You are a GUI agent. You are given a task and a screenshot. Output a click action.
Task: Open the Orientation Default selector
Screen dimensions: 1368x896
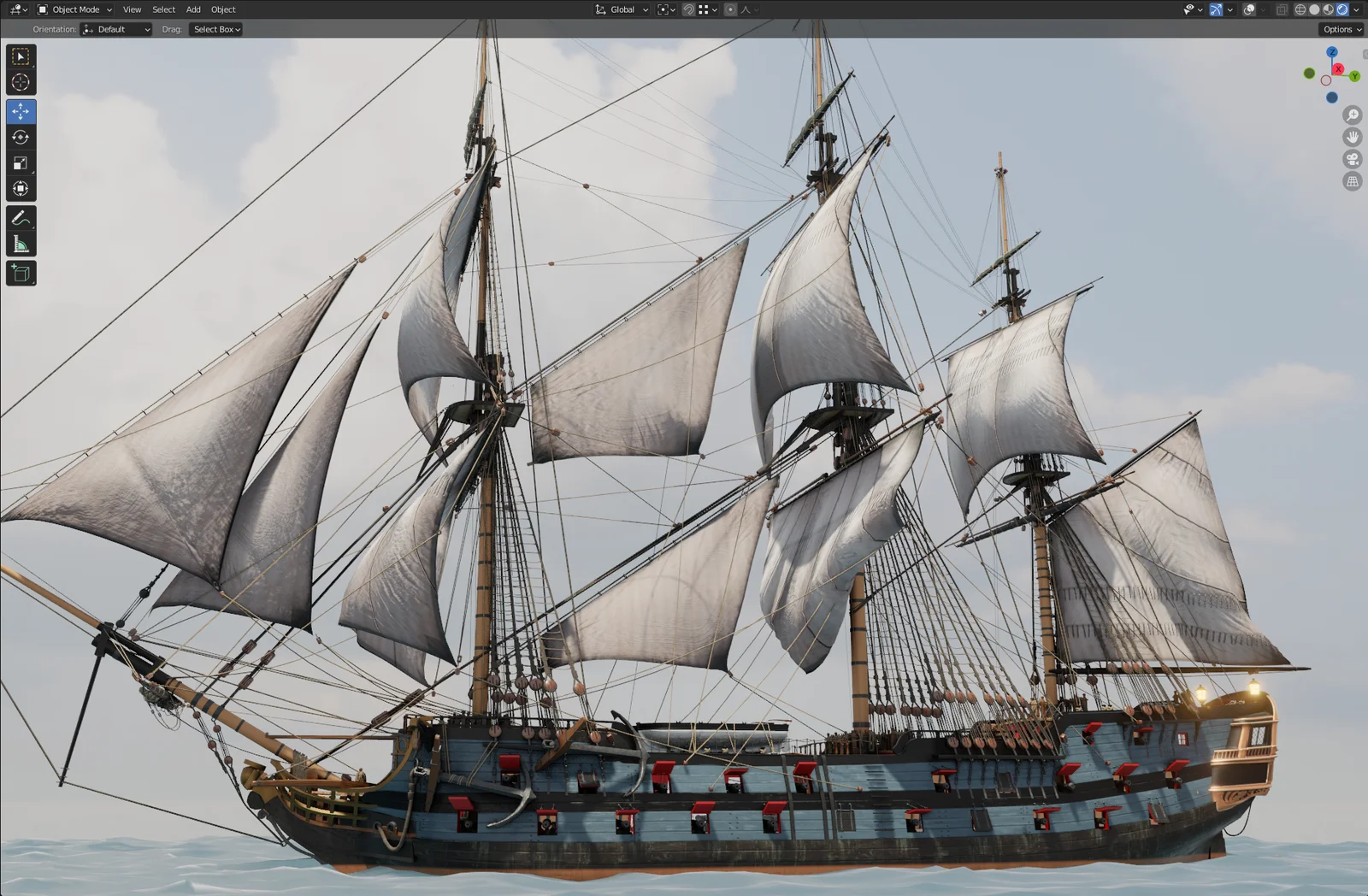coord(115,28)
